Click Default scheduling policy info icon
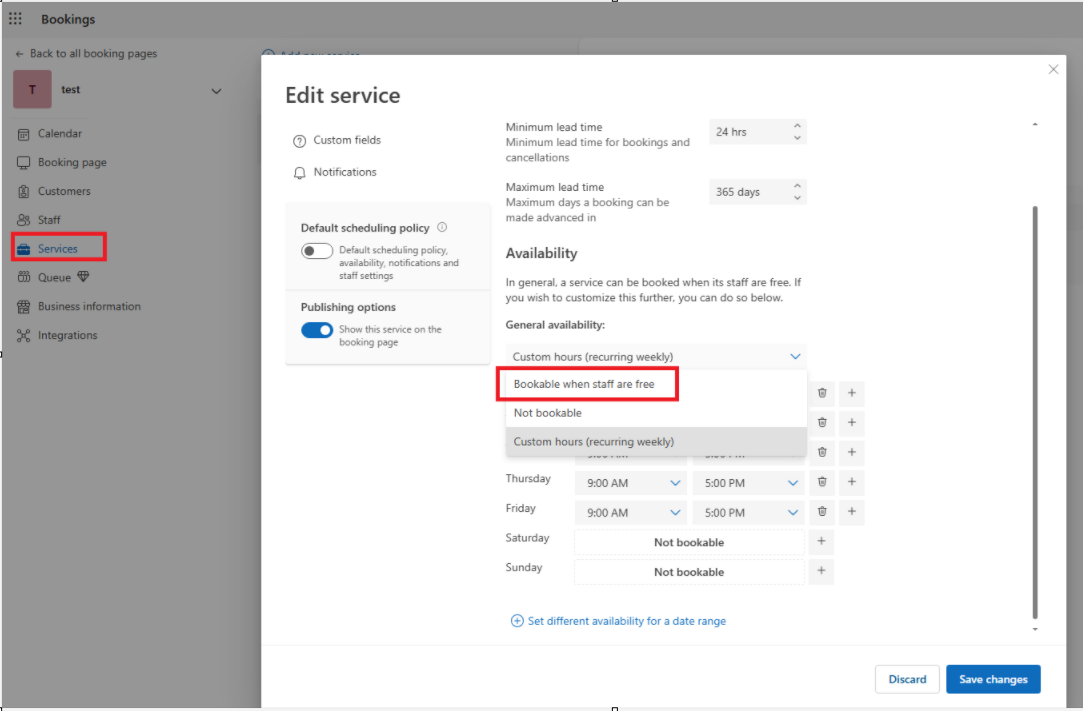The height and width of the screenshot is (711, 1083). pyautogui.click(x=442, y=227)
